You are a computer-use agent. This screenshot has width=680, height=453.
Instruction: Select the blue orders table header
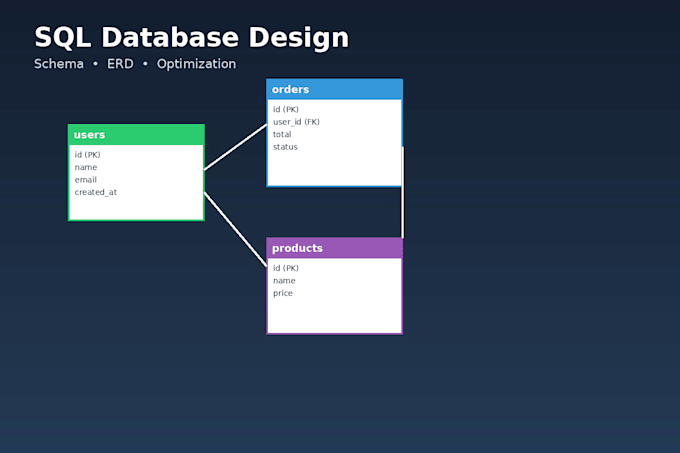(334, 89)
